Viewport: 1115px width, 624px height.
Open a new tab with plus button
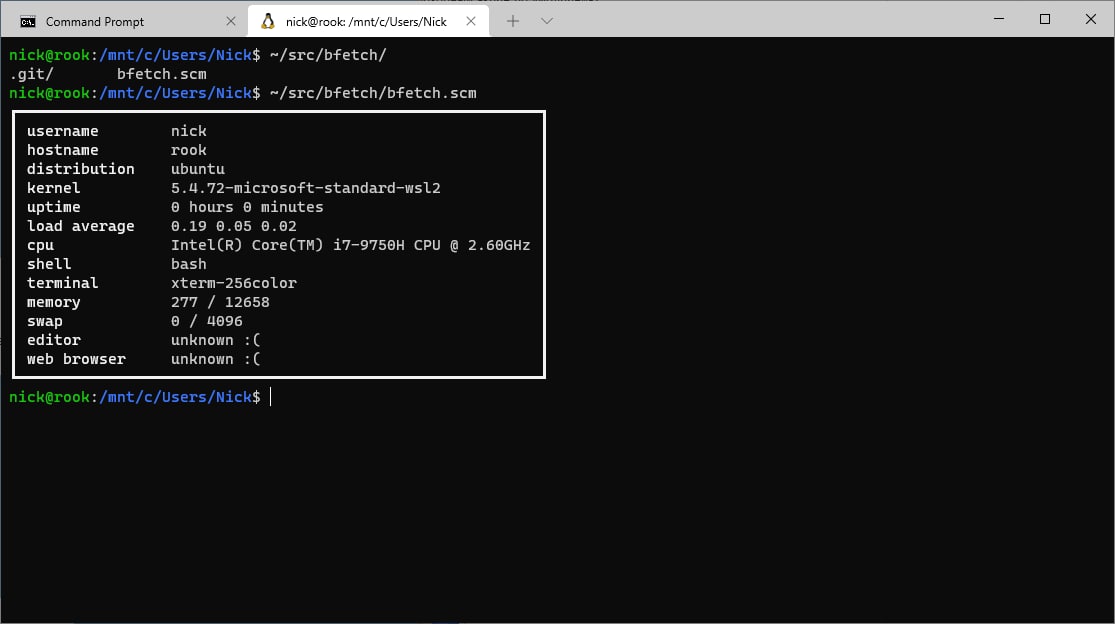(513, 21)
